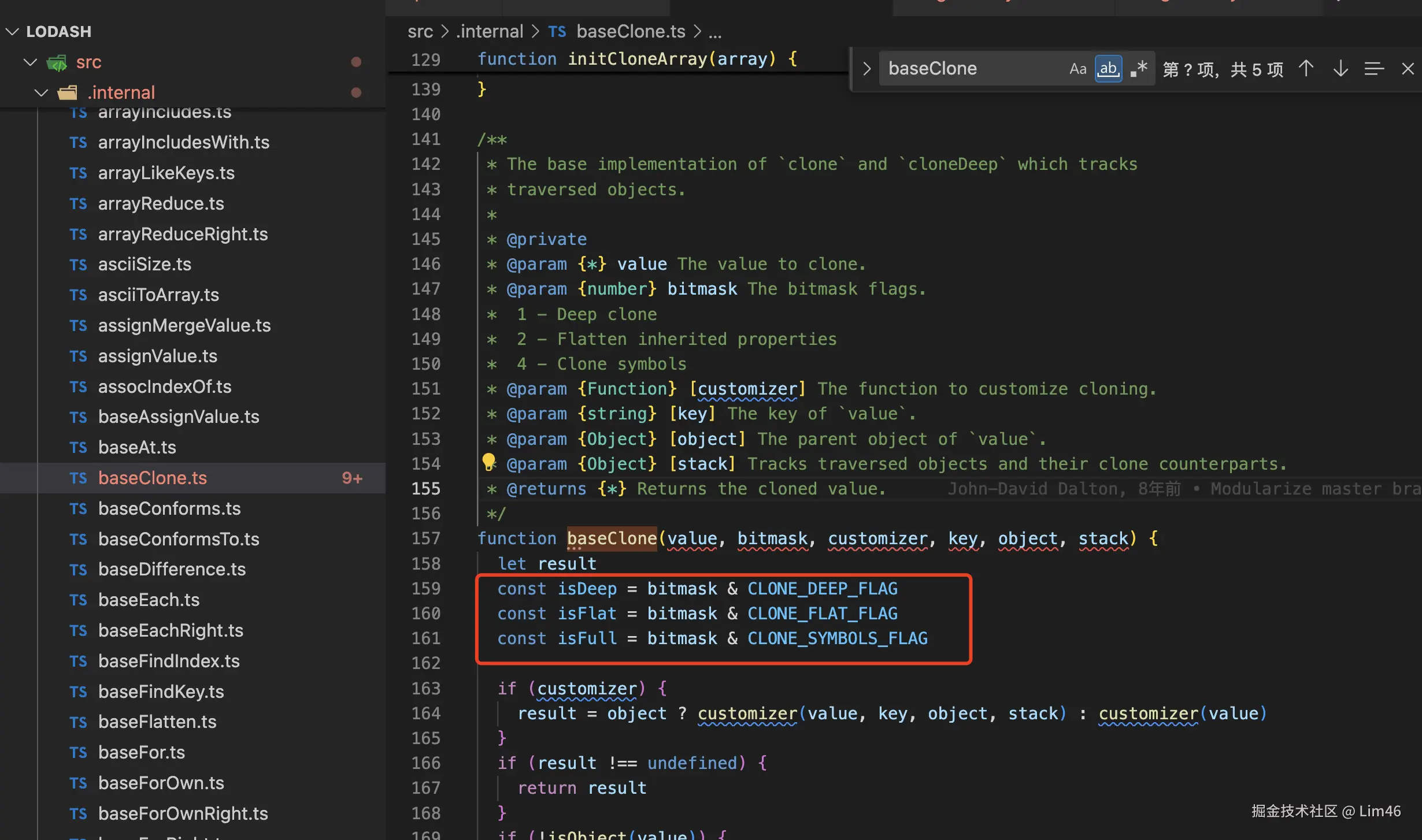1422x840 pixels.
Task: Click TS icon of baseClone.ts file
Action: click(x=78, y=478)
